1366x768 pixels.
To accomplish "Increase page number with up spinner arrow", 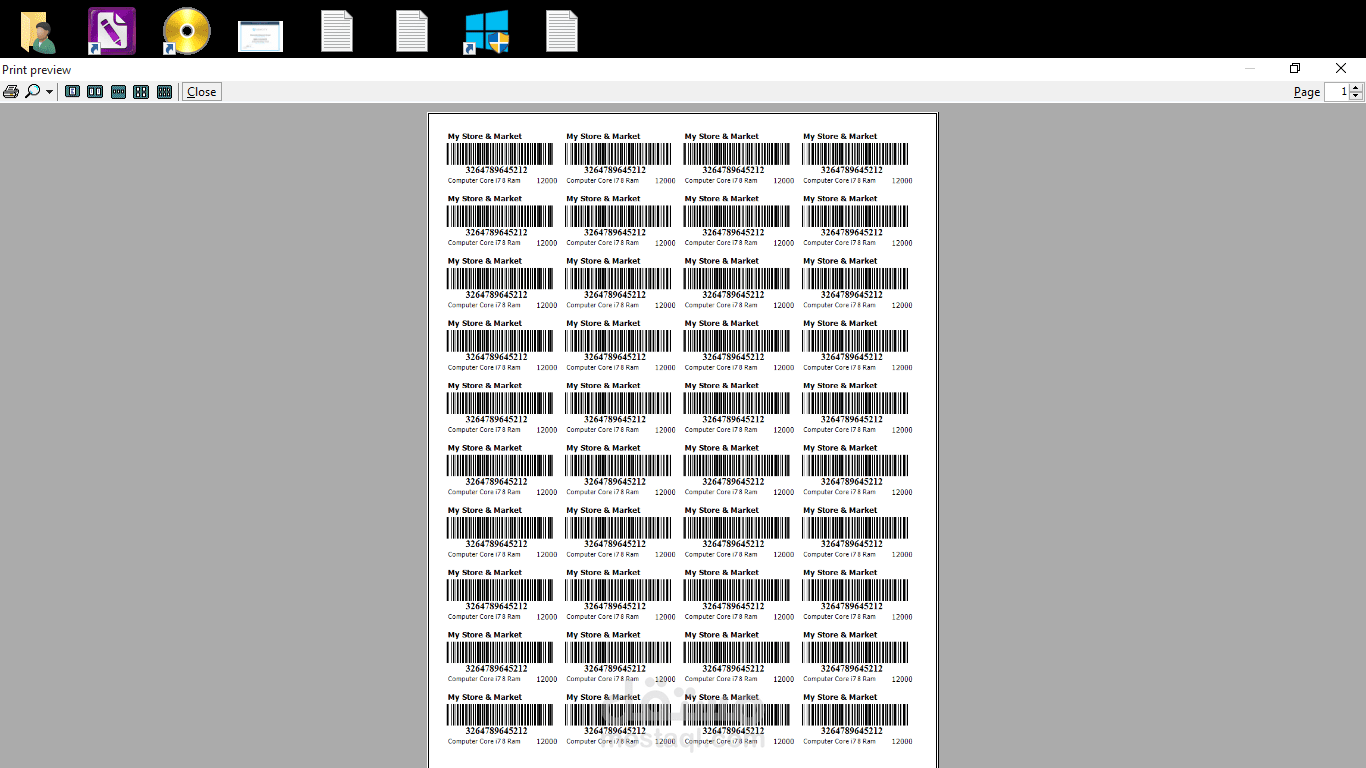I will tap(1356, 88).
